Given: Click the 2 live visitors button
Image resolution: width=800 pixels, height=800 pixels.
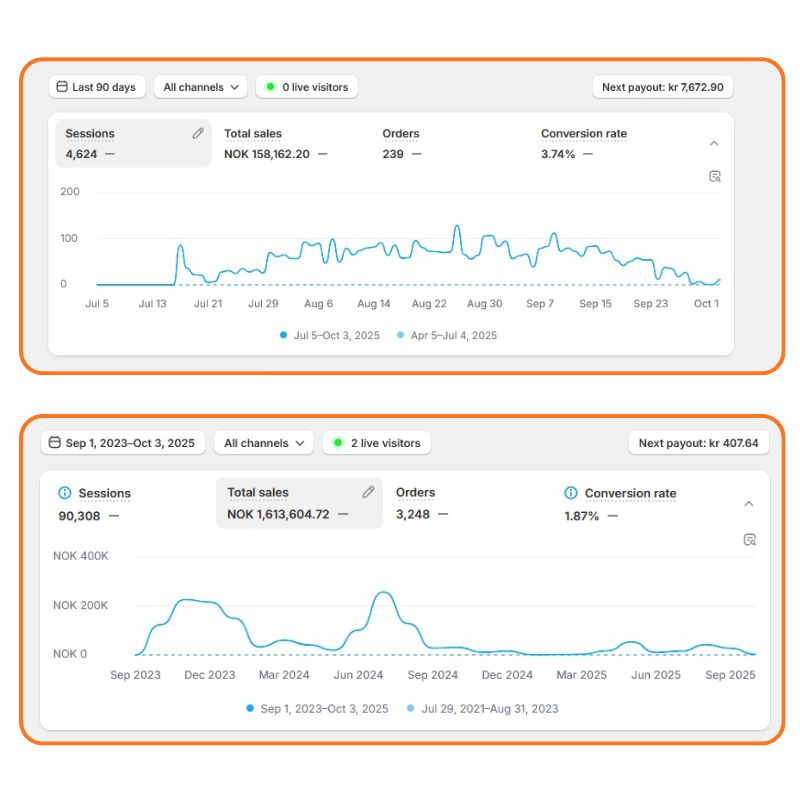Looking at the screenshot, I should [376, 443].
